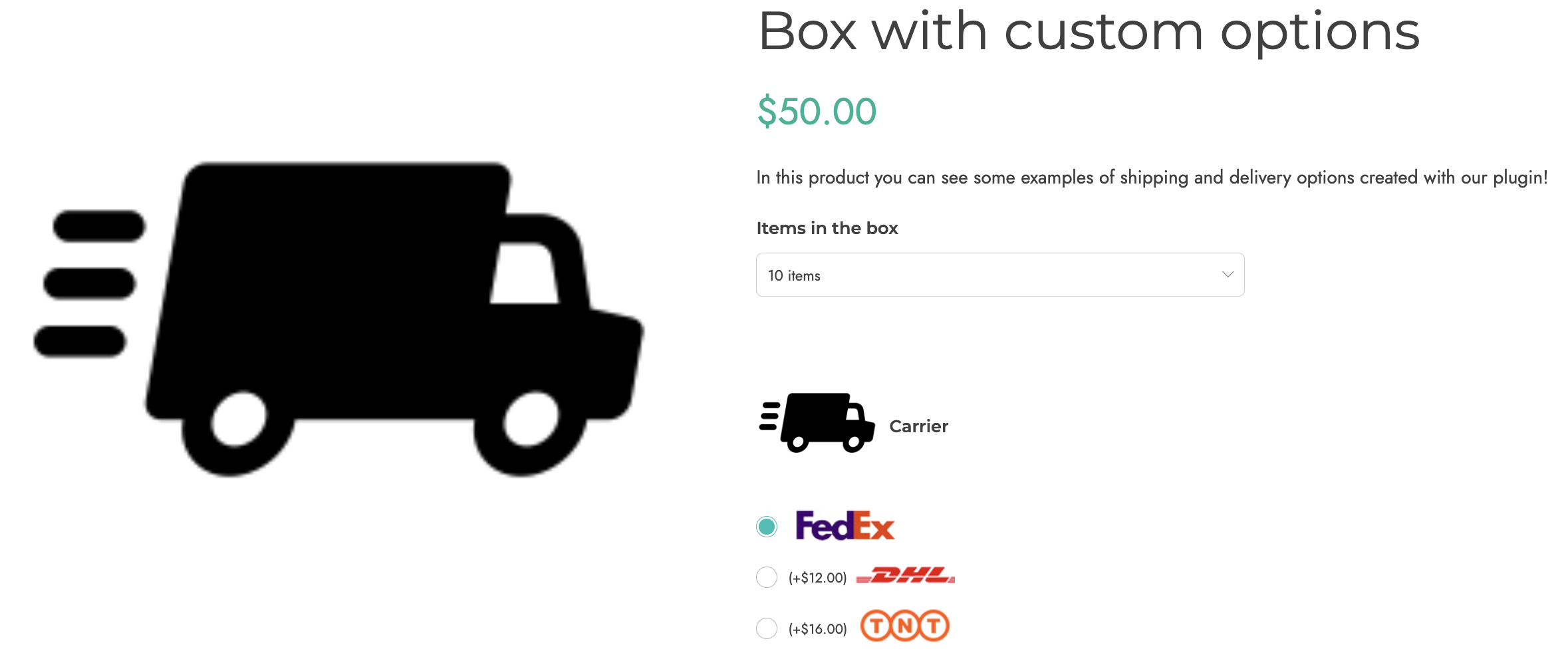The image size is (1568, 661).
Task: Click the 'Items in the box' label
Action: (827, 228)
